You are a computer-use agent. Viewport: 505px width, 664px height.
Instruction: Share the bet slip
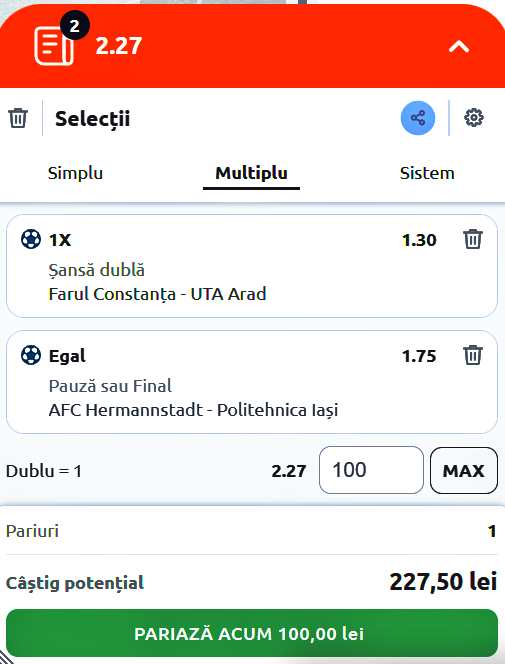tap(418, 118)
